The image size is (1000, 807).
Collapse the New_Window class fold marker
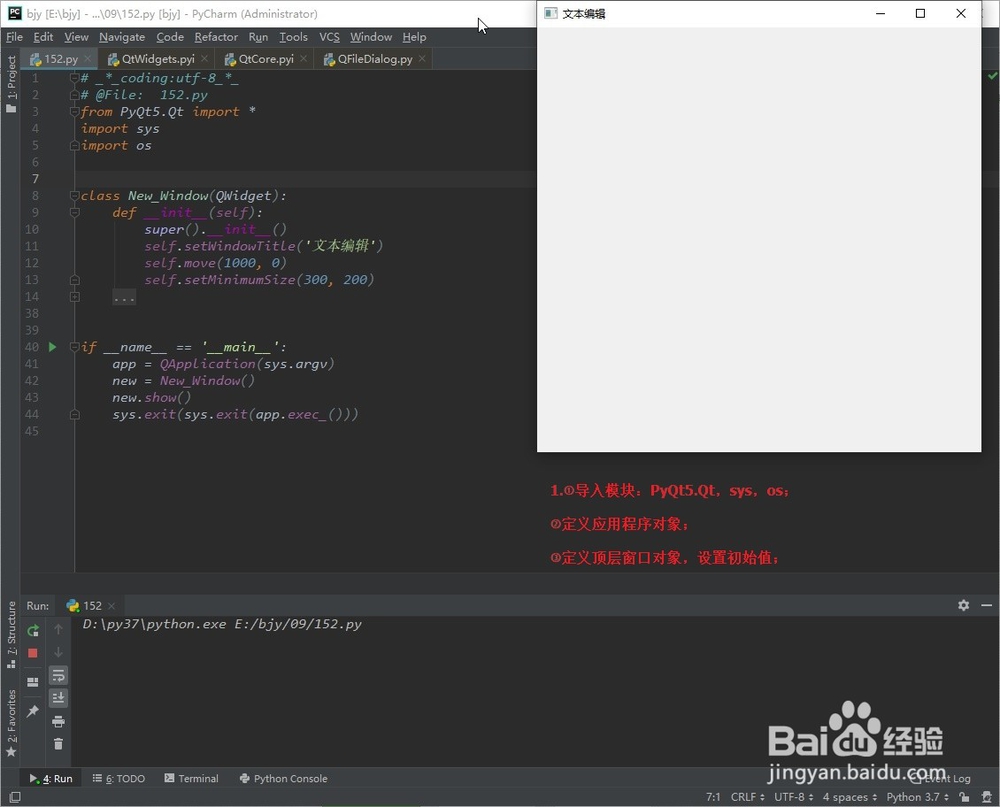tap(75, 196)
